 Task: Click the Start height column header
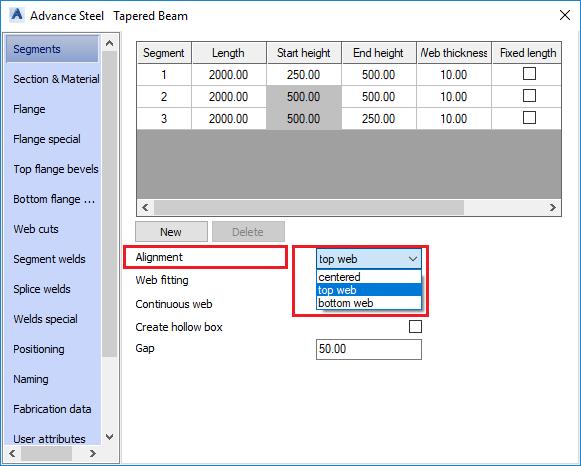pos(304,53)
